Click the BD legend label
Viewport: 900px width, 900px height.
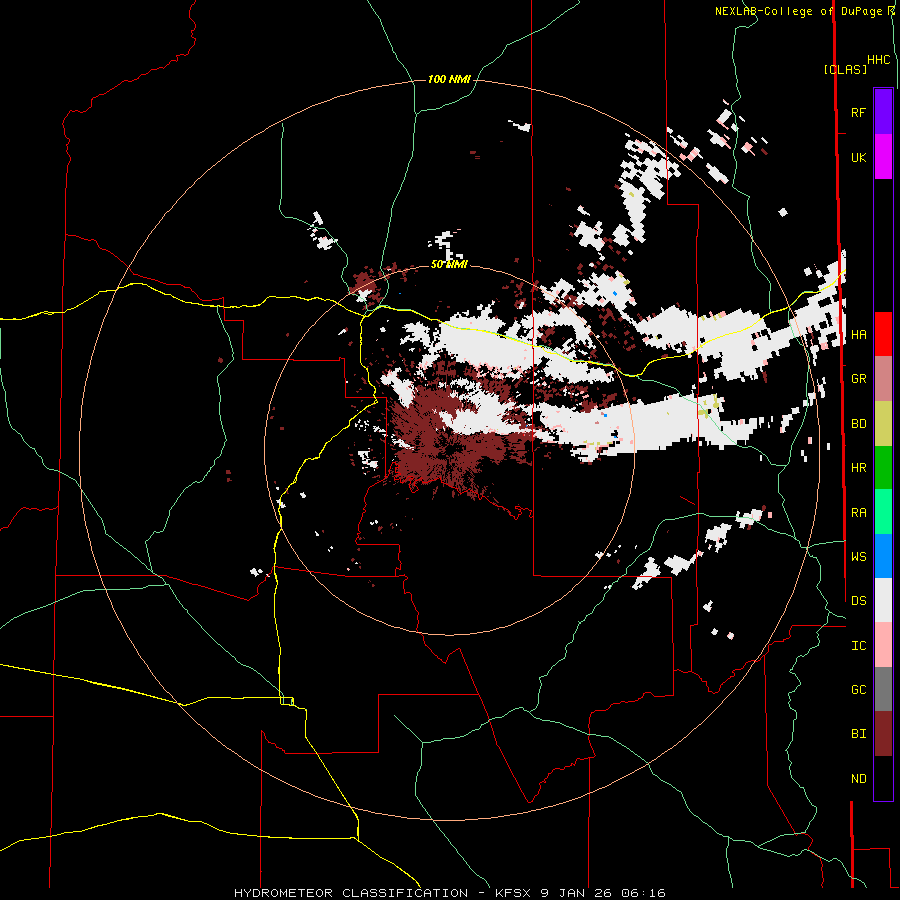(858, 424)
